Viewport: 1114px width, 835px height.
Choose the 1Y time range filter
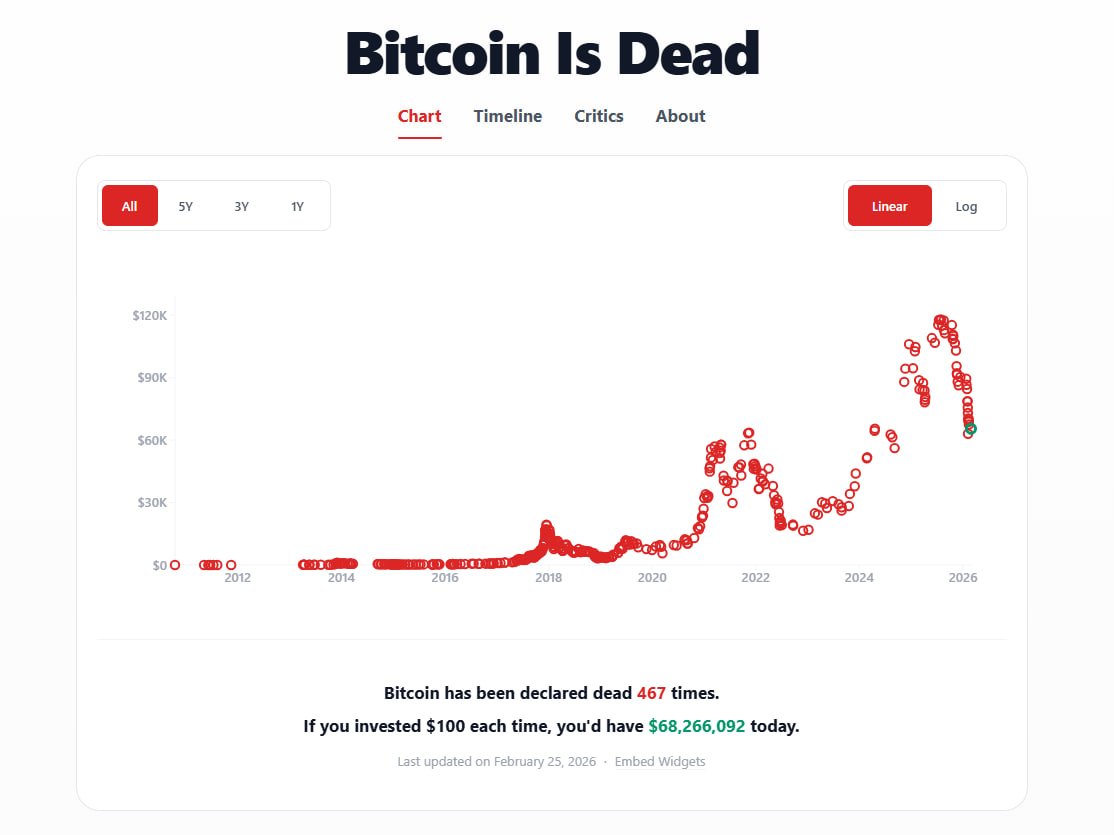(297, 206)
